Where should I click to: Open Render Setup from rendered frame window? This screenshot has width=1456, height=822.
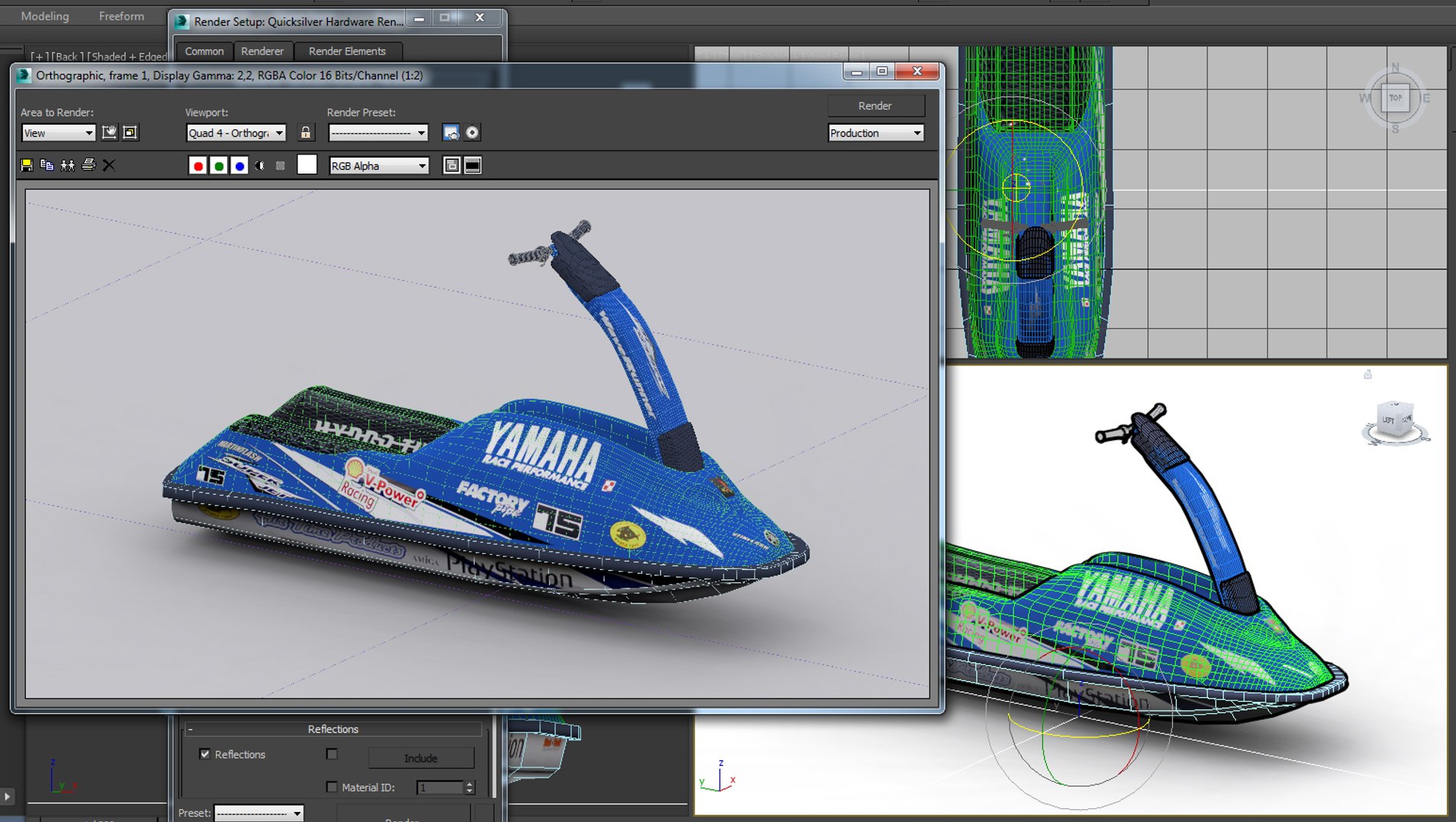[x=451, y=132]
